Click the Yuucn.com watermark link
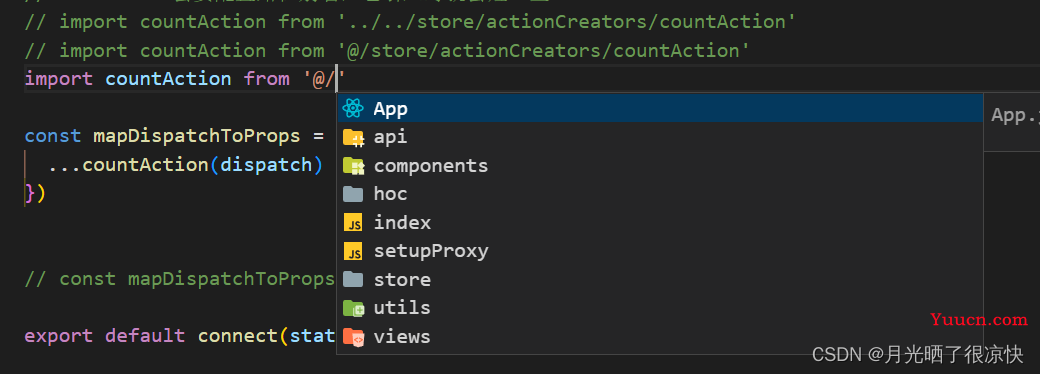Image resolution: width=1040 pixels, height=374 pixels. coord(979,320)
